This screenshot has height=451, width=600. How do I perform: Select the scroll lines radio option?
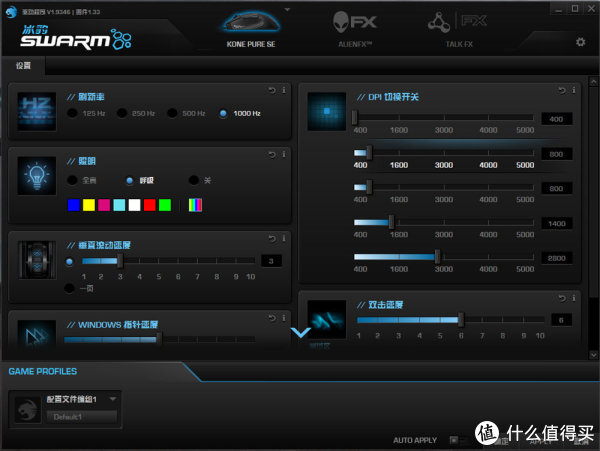[69, 262]
